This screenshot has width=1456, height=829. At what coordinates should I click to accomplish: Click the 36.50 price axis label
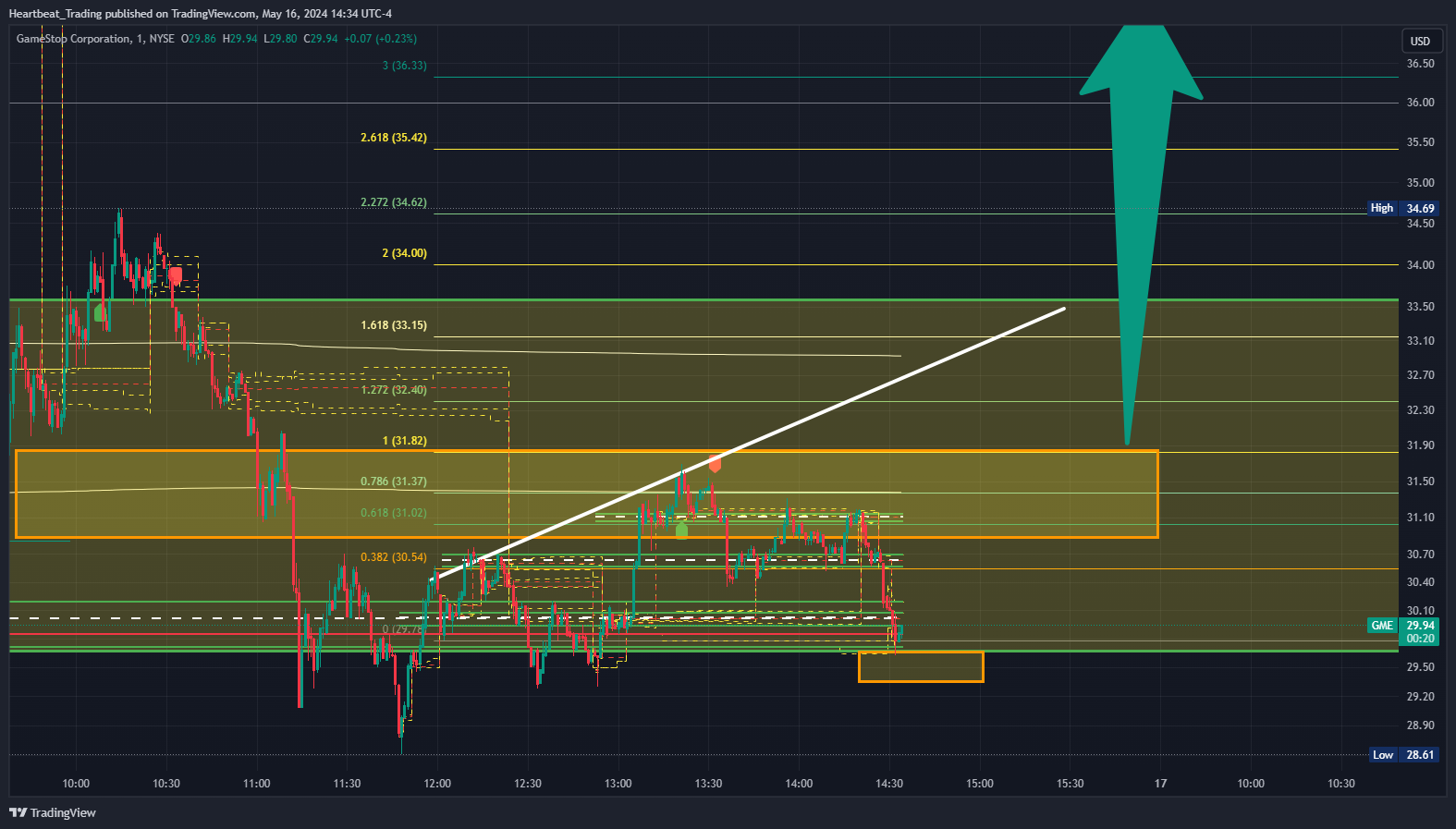click(1421, 64)
